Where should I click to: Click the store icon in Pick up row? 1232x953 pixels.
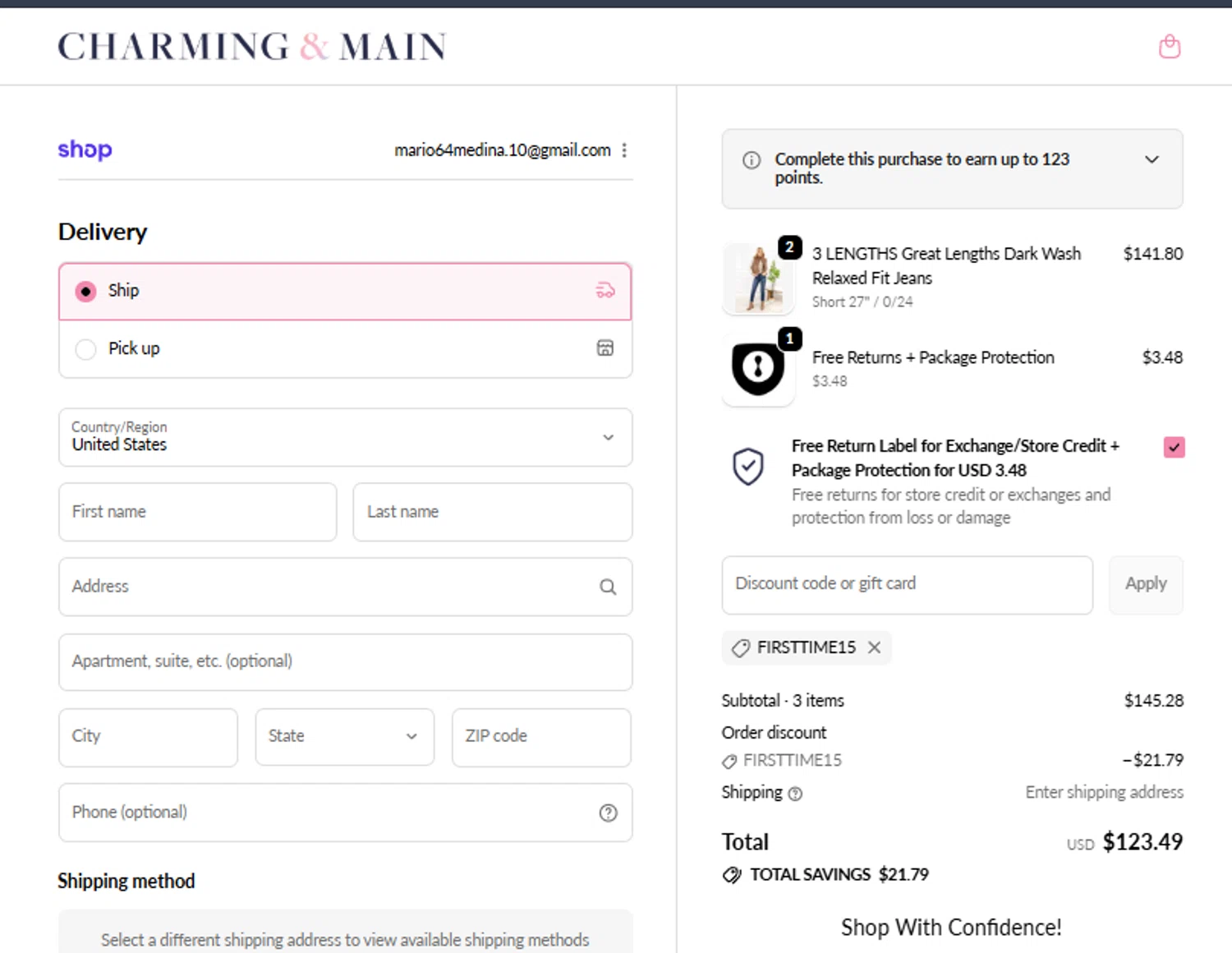pyautogui.click(x=605, y=348)
